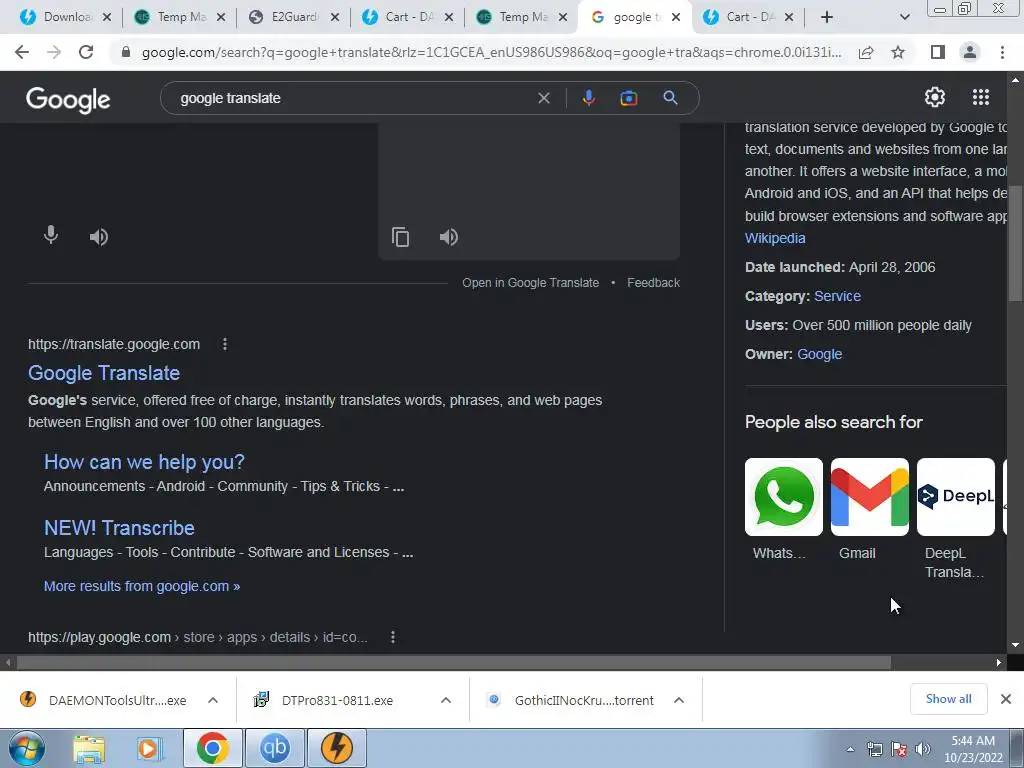Viewport: 1024px width, 768px height.
Task: Click the horizontal page scrollbar
Action: click(453, 662)
